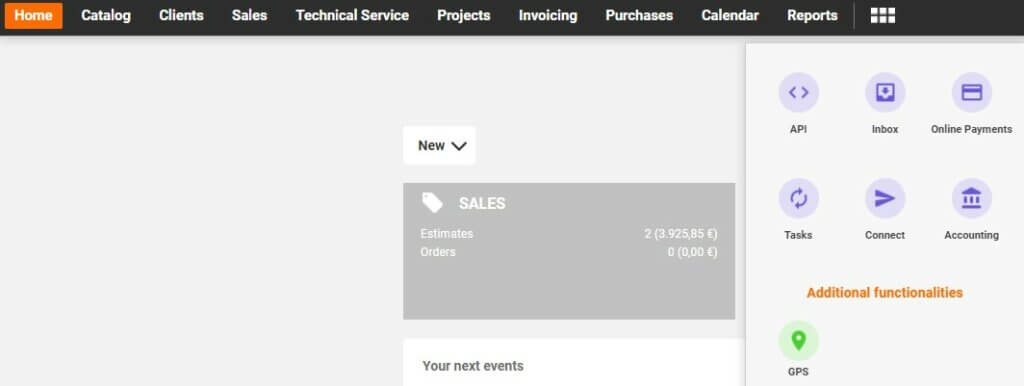
Task: Go to the Home tab
Action: point(33,16)
